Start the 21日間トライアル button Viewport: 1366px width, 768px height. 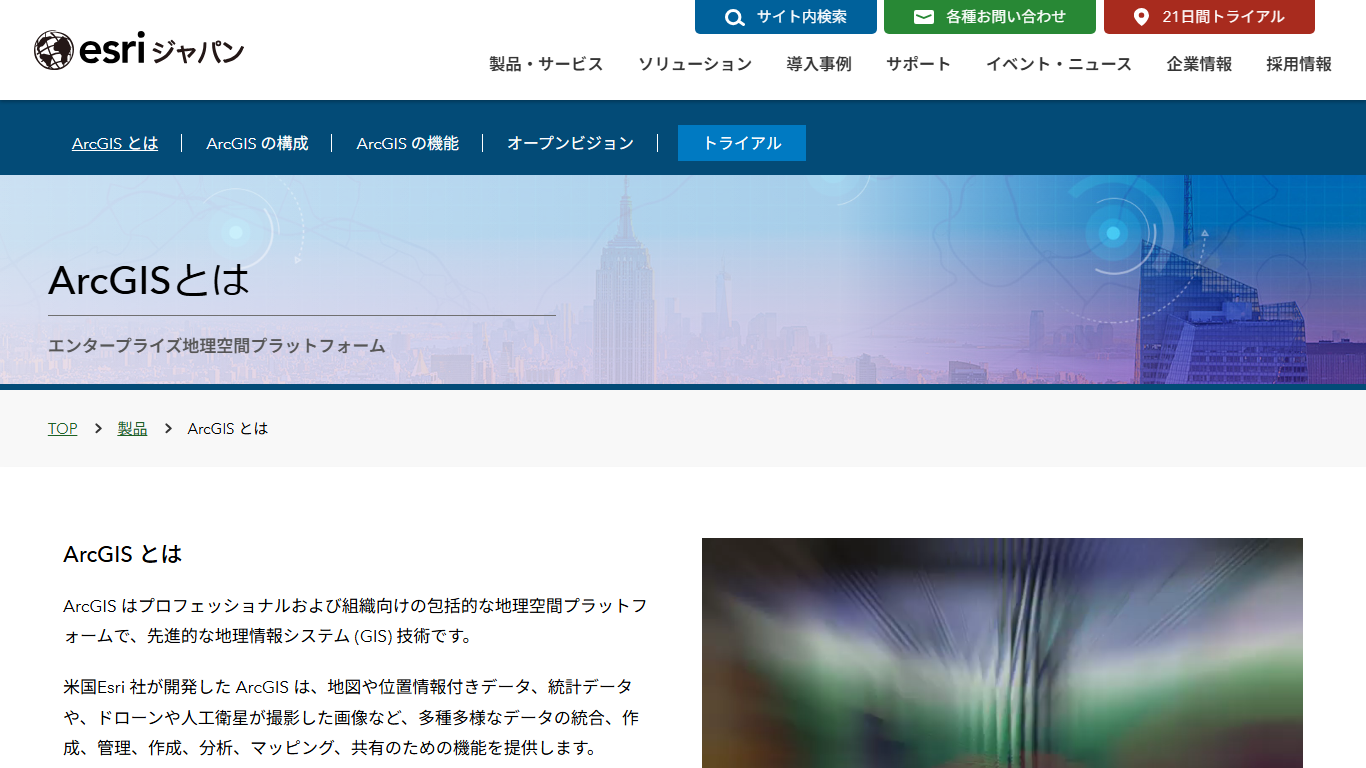tap(1209, 17)
